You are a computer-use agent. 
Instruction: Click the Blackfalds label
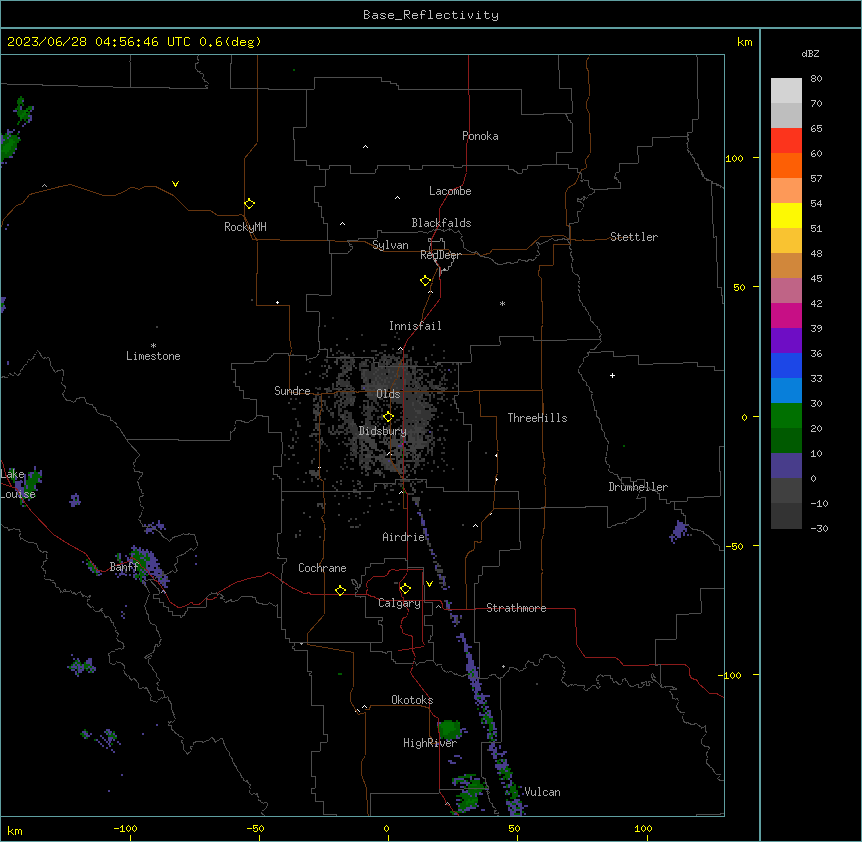(x=441, y=223)
